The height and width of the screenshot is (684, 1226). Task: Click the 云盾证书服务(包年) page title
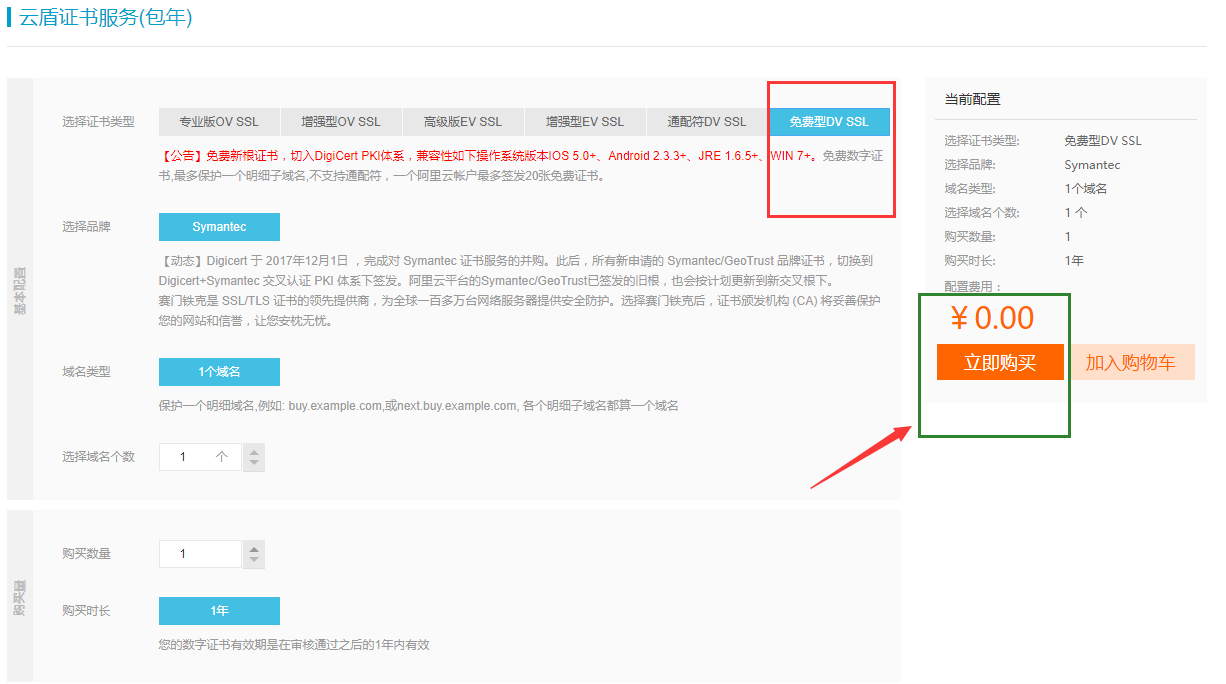click(x=106, y=18)
